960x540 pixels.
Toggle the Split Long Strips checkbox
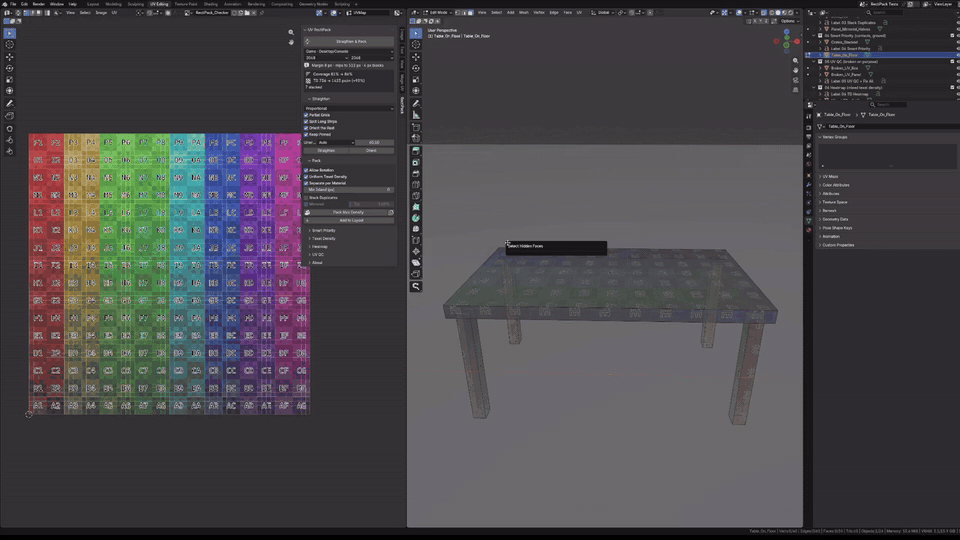click(306, 121)
